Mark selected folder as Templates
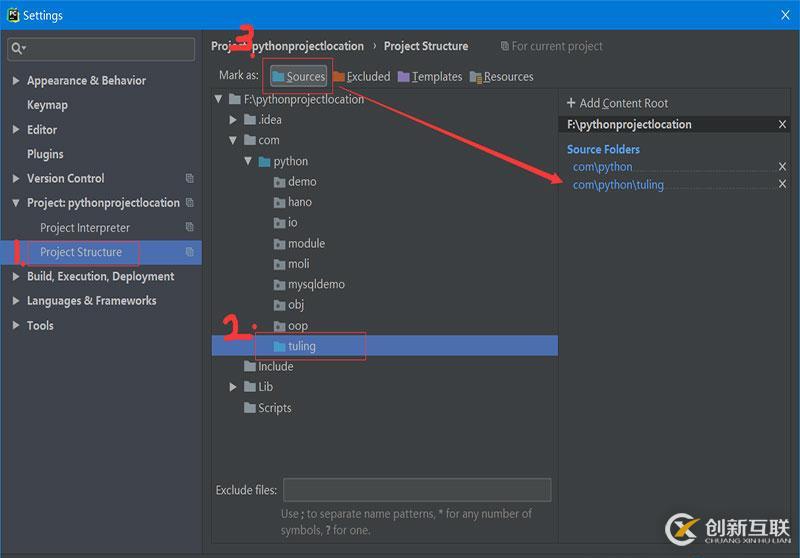Viewport: 800px width, 558px height. pos(430,77)
